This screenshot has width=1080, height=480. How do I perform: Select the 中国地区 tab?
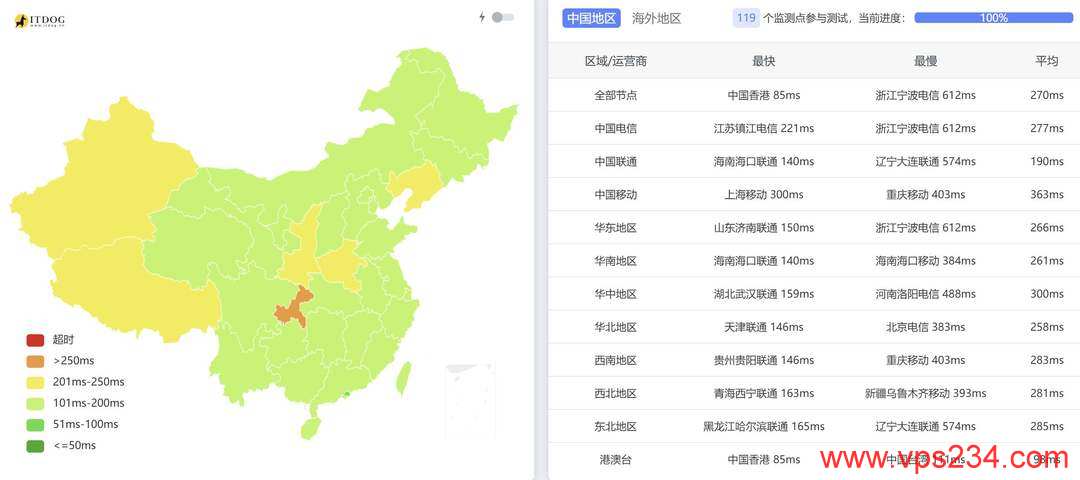pos(591,19)
